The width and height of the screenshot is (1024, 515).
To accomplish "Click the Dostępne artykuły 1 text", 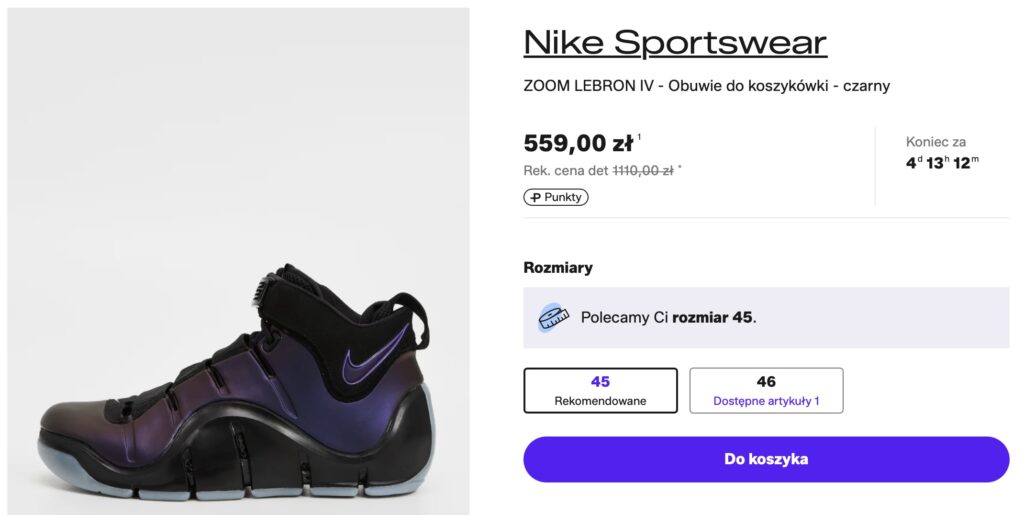I will point(766,401).
